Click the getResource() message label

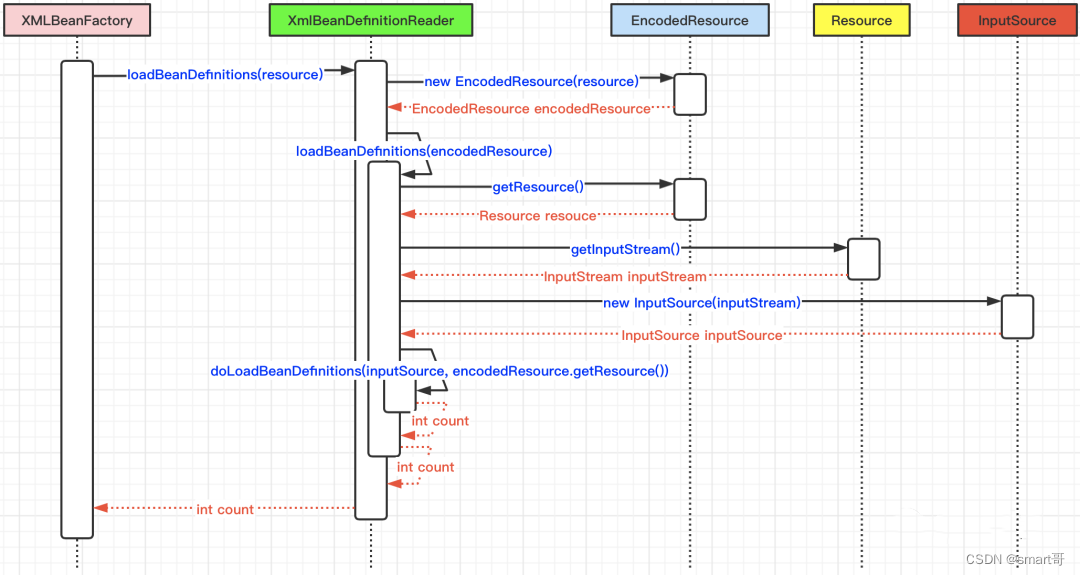tap(538, 187)
